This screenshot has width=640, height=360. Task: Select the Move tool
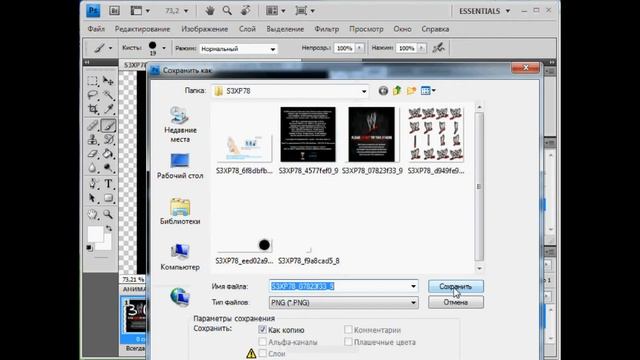pyautogui.click(x=108, y=81)
